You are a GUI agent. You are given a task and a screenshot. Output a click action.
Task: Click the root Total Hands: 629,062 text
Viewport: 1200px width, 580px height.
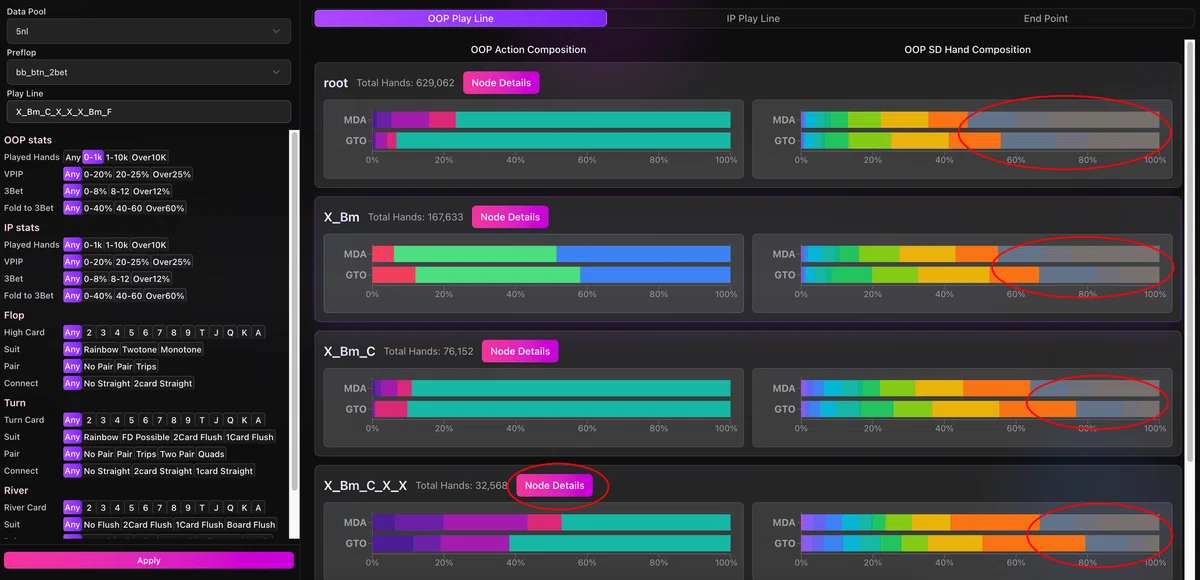pyautogui.click(x=405, y=83)
